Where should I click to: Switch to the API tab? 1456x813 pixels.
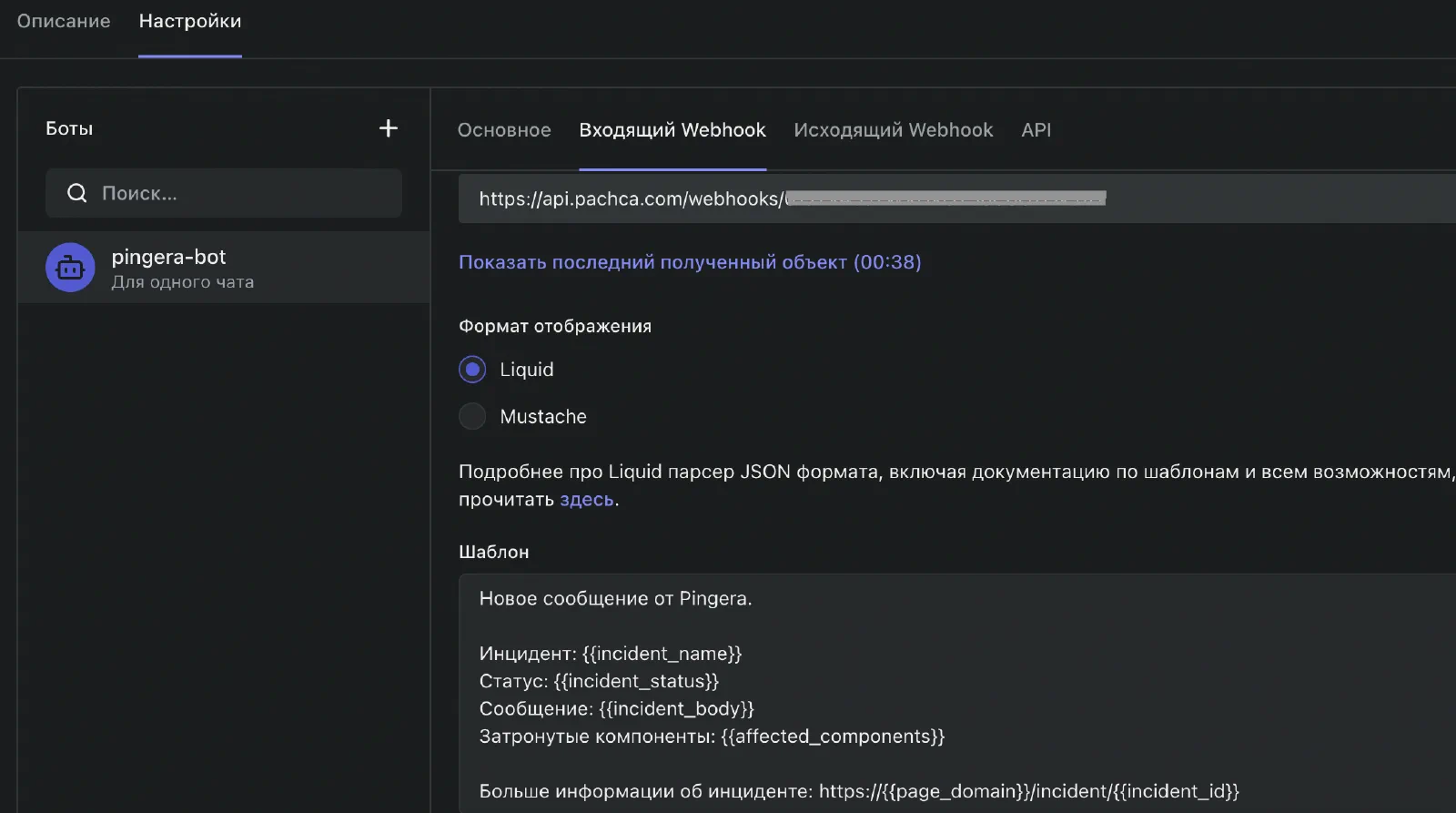coord(1036,130)
